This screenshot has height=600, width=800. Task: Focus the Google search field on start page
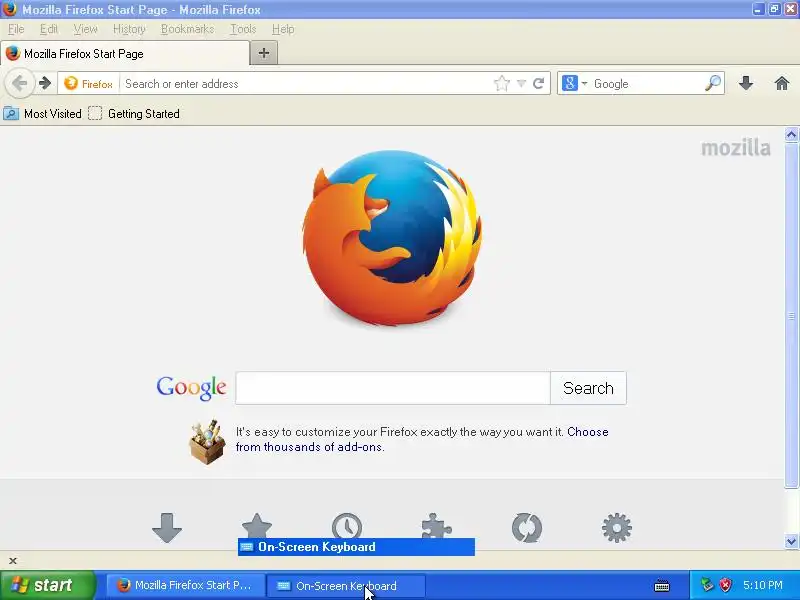pos(393,388)
